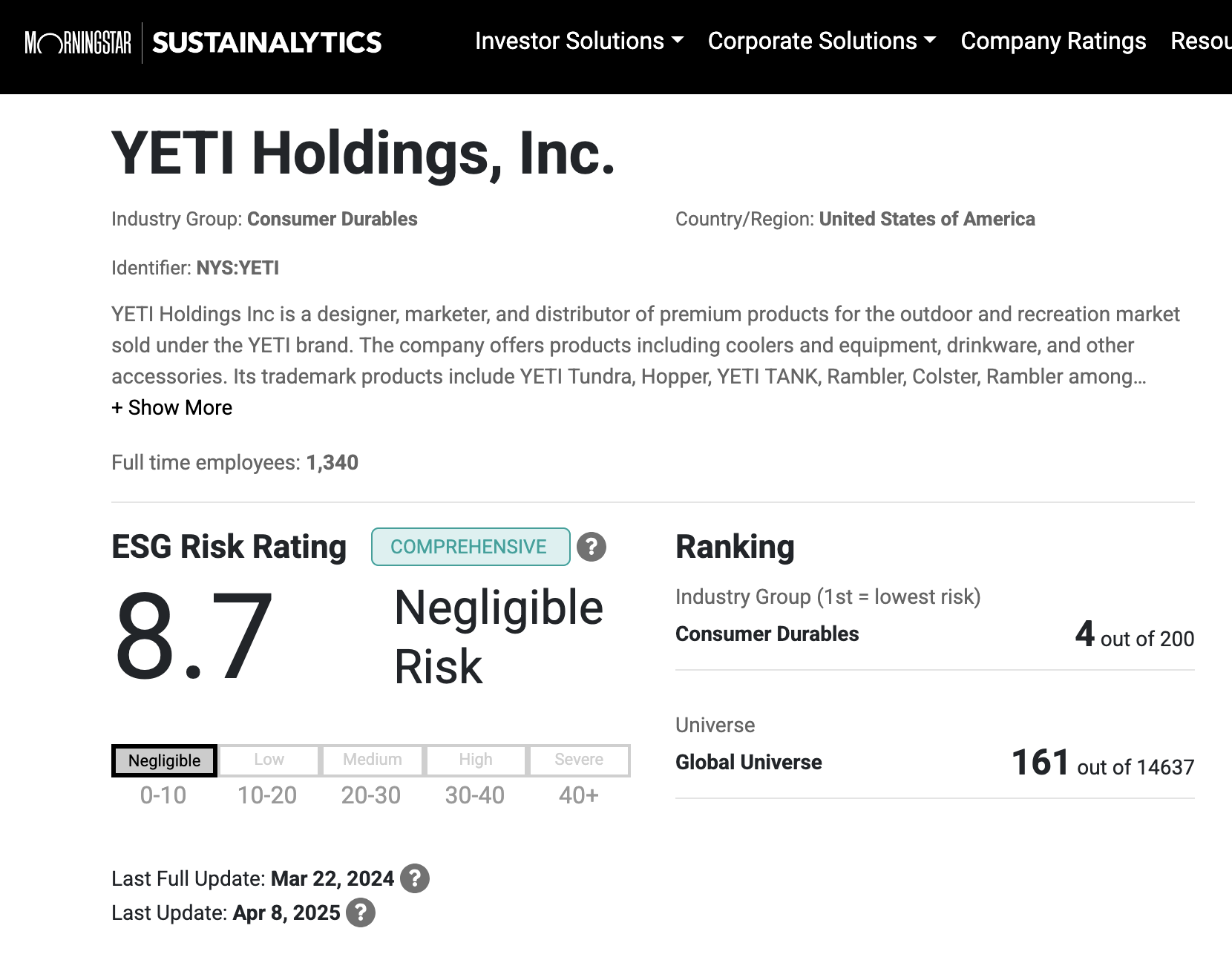This screenshot has width=1232, height=957.
Task: Select the Medium risk scale segment
Action: tap(372, 760)
